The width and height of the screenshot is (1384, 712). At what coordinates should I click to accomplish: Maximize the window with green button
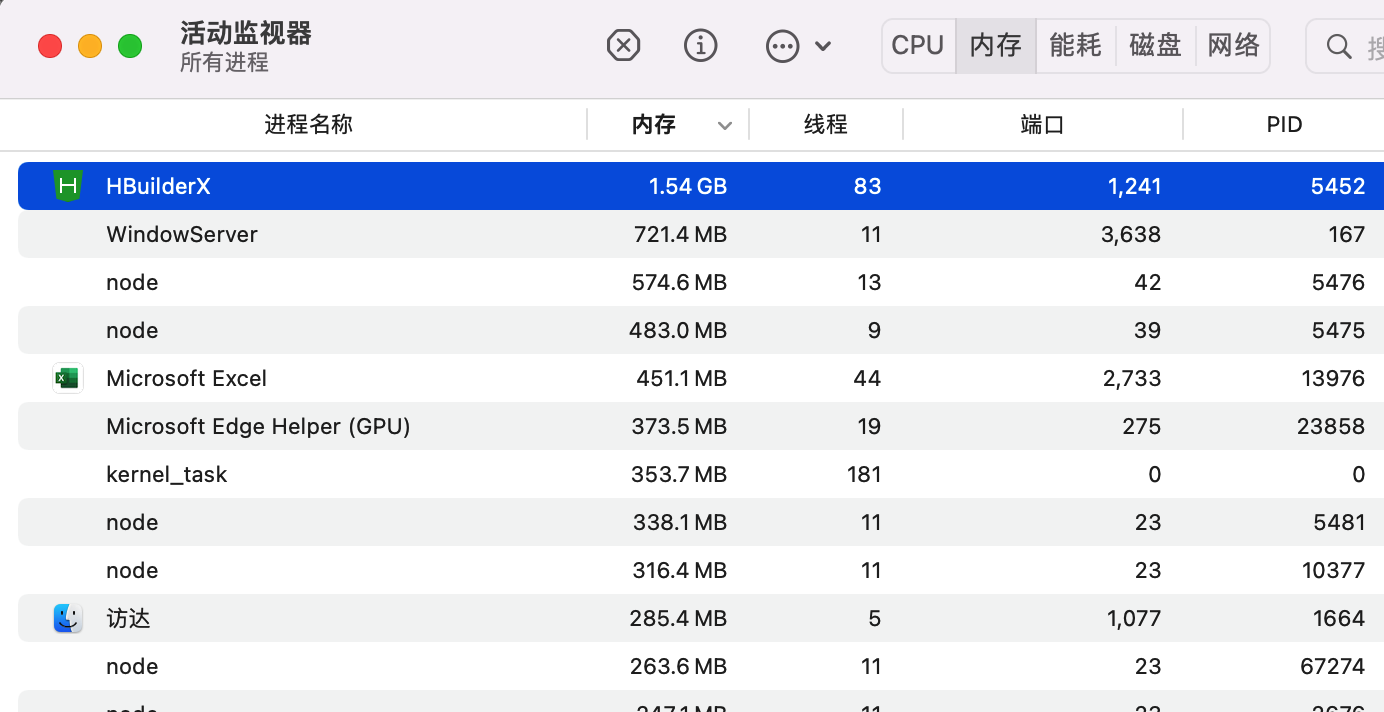tap(130, 46)
